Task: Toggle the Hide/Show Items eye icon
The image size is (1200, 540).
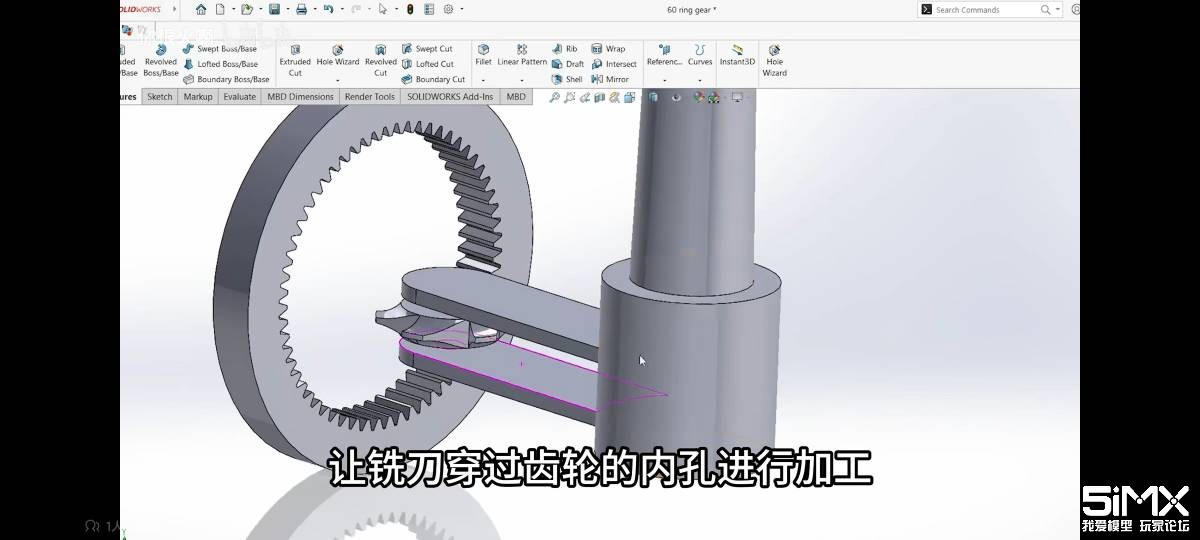Action: click(677, 97)
